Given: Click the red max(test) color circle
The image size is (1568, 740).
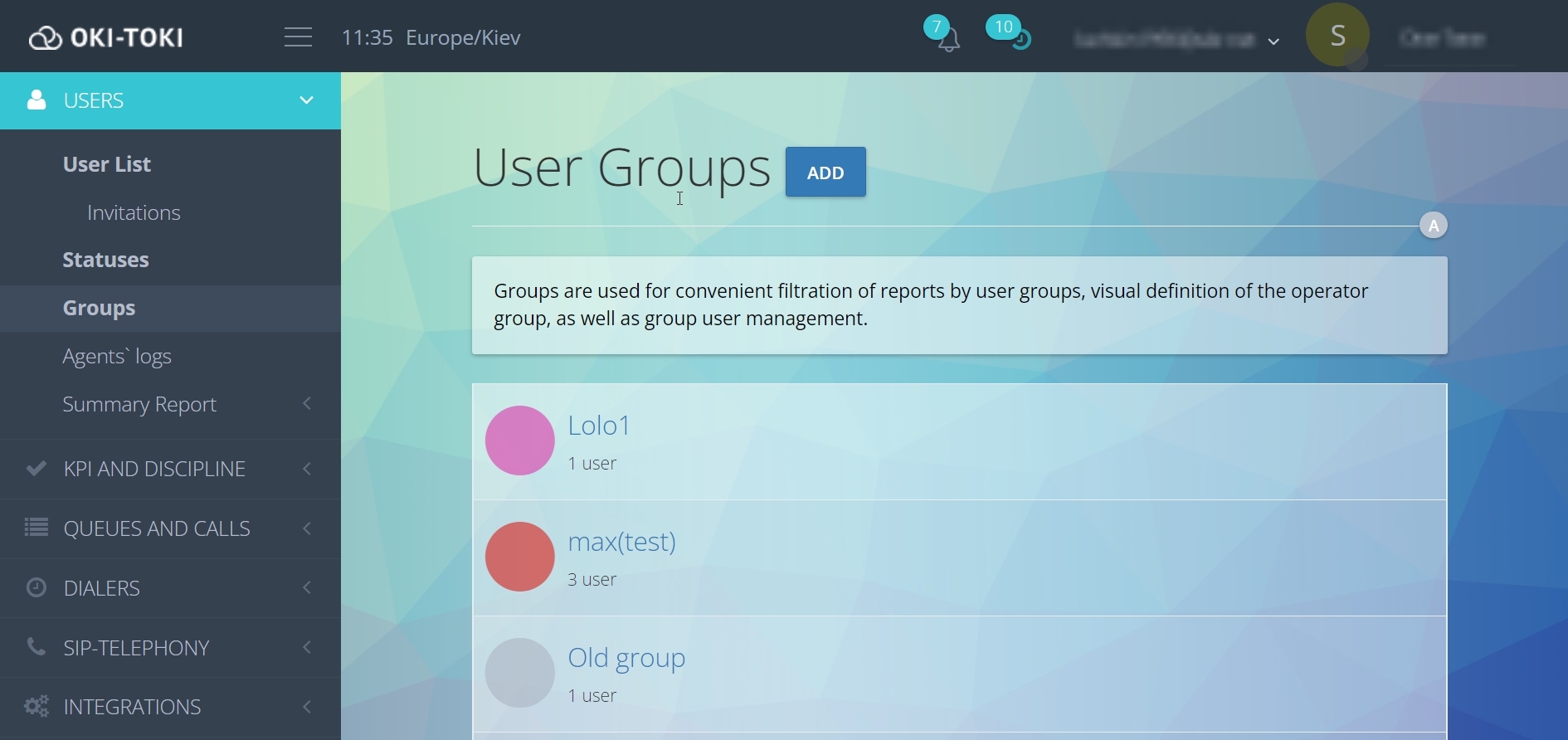Looking at the screenshot, I should click(520, 557).
